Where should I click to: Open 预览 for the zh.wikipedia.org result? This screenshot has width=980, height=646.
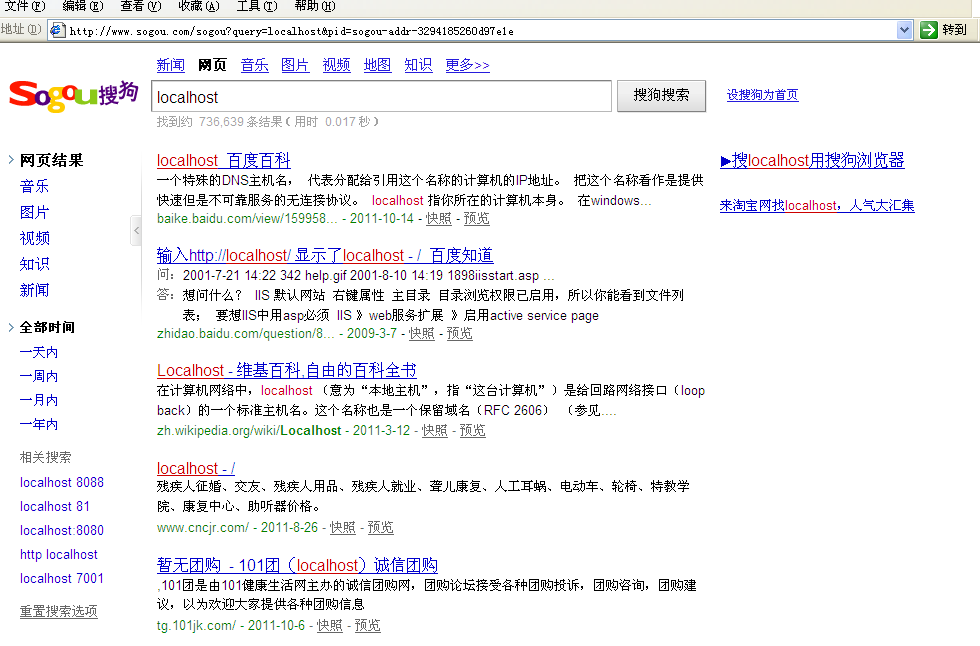[x=472, y=430]
